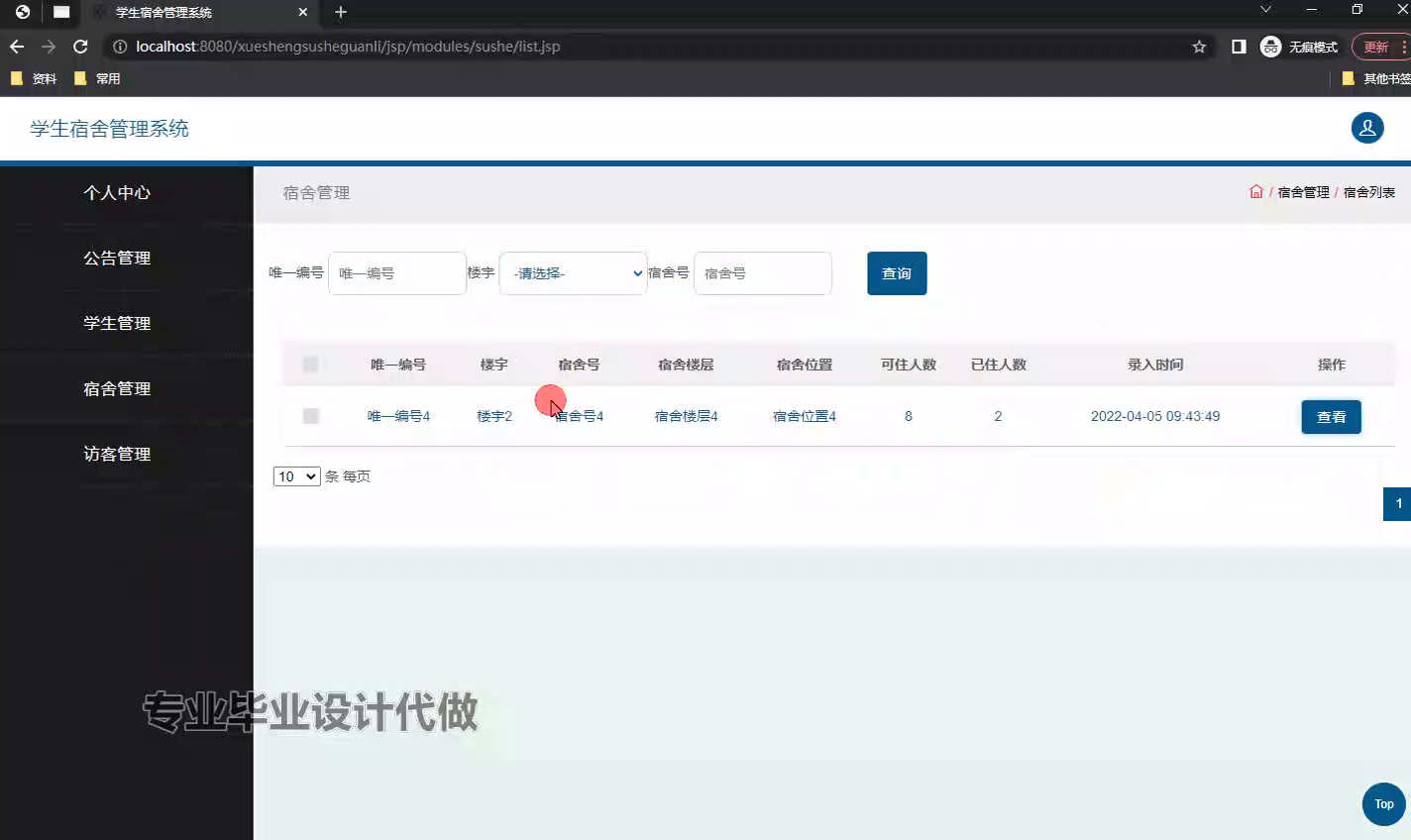Focus the 唯一编号 input field
The width and height of the screenshot is (1411, 840).
point(397,273)
